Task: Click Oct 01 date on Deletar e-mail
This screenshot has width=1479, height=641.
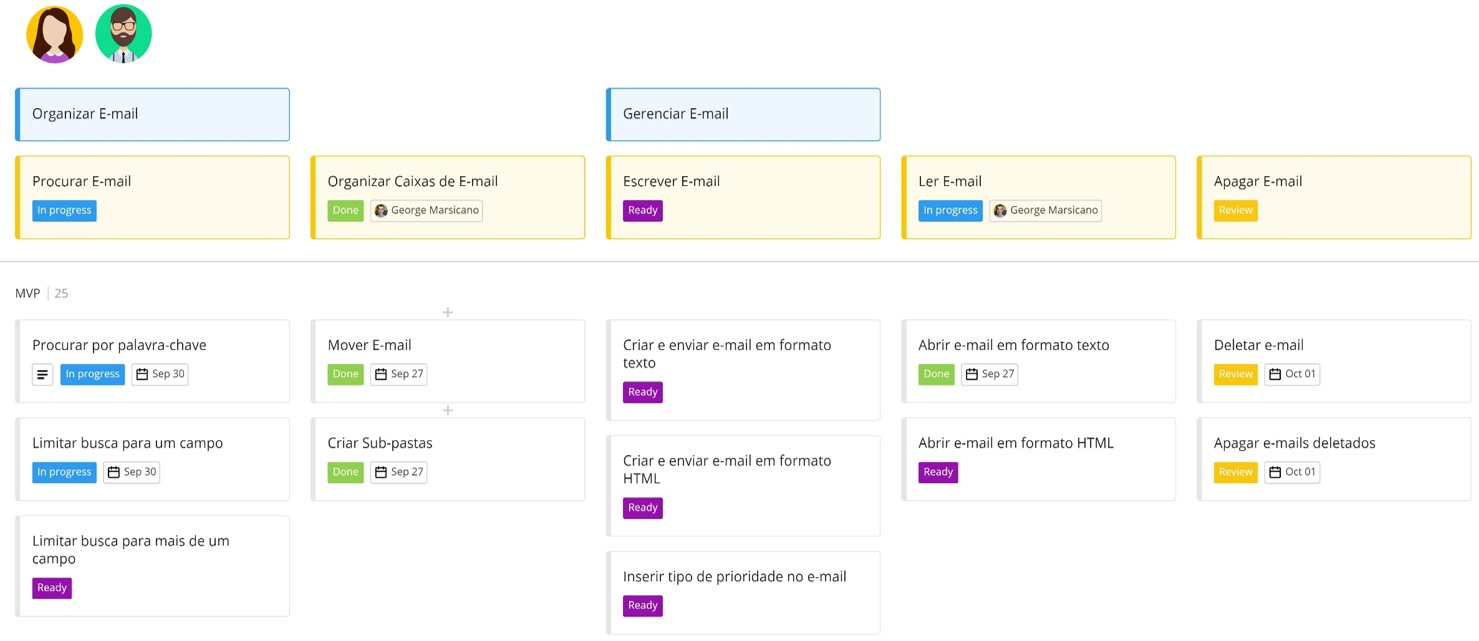Action: [x=1292, y=375]
